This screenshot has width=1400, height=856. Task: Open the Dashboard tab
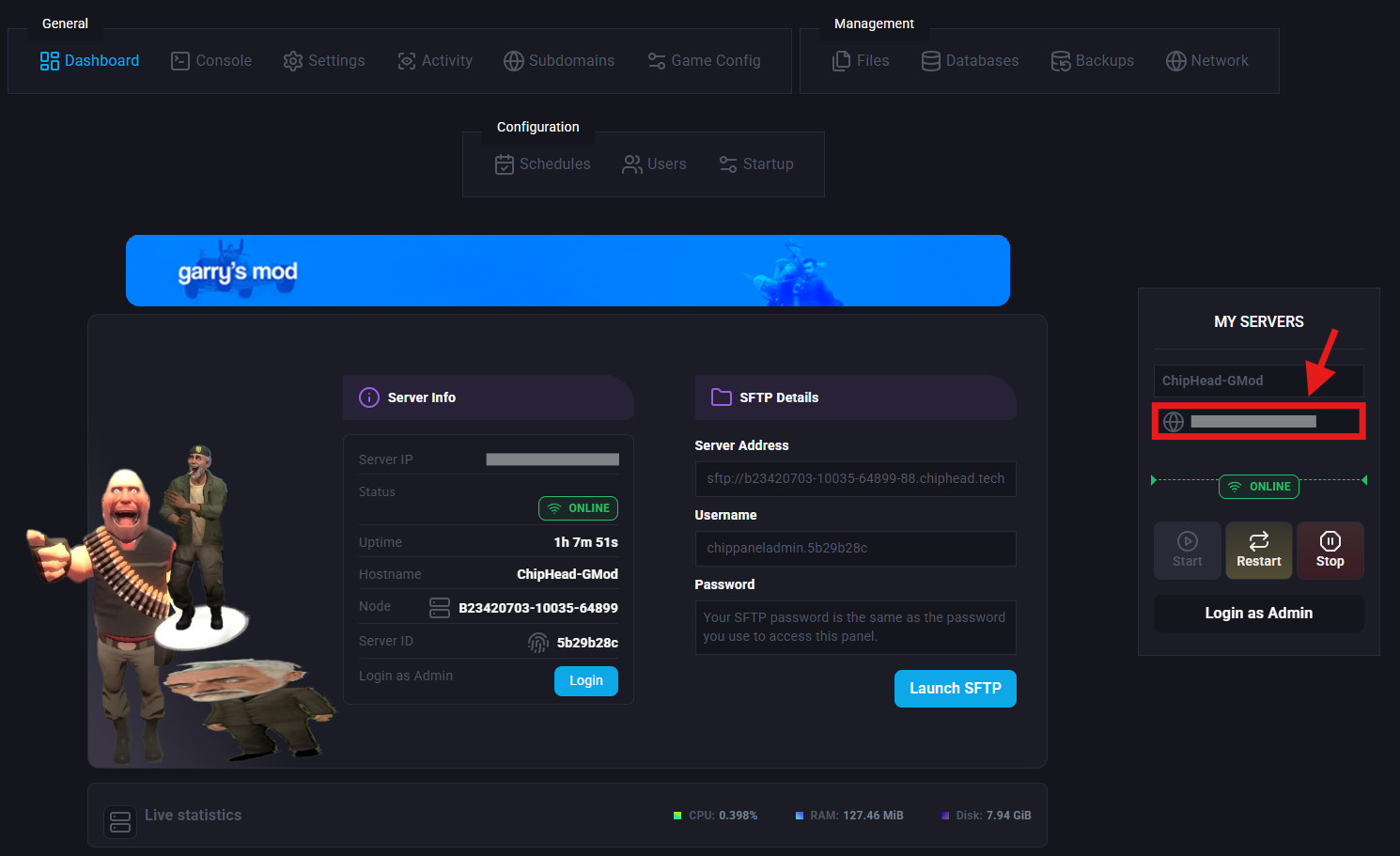coord(89,61)
